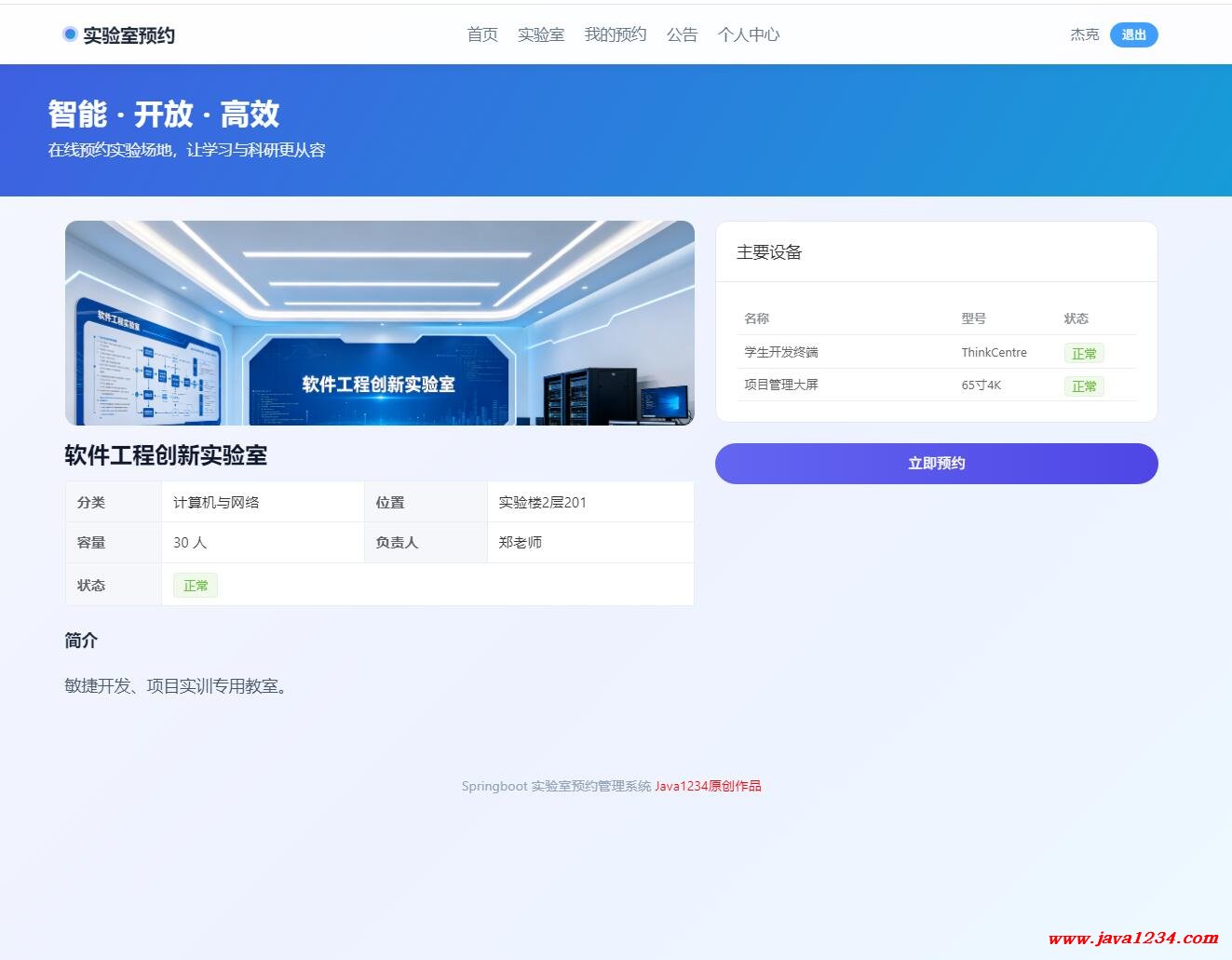1232x960 pixels.
Task: Click the 软件工程创新实验室 heading
Action: tap(166, 455)
